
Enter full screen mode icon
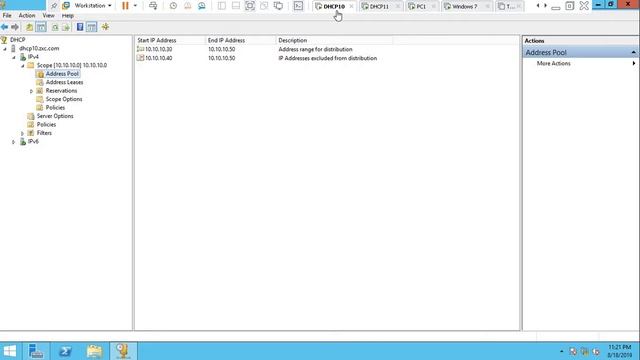(250, 6)
